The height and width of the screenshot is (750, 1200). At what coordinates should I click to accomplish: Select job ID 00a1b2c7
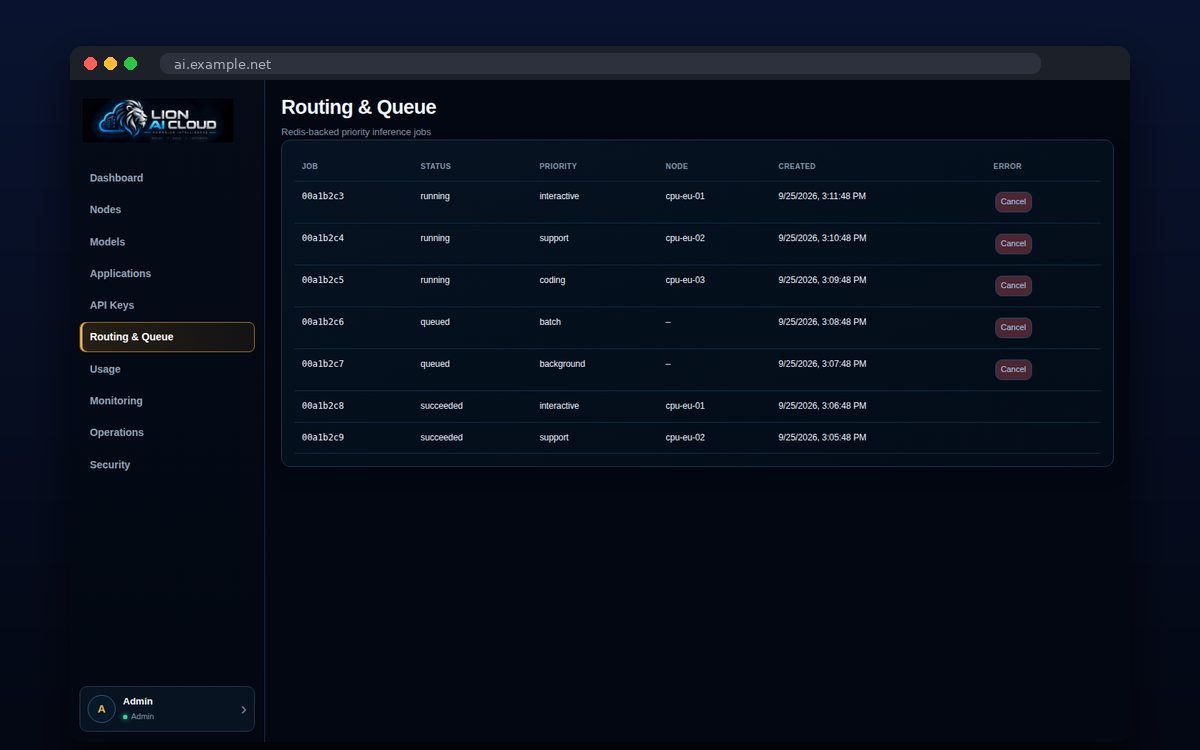pyautogui.click(x=323, y=364)
